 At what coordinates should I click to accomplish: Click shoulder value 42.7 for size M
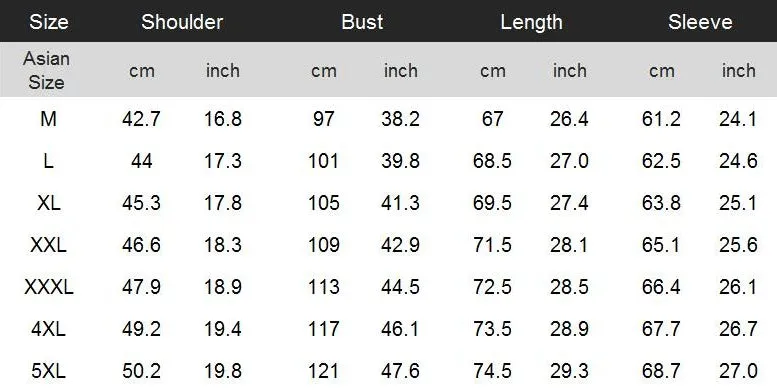[141, 119]
